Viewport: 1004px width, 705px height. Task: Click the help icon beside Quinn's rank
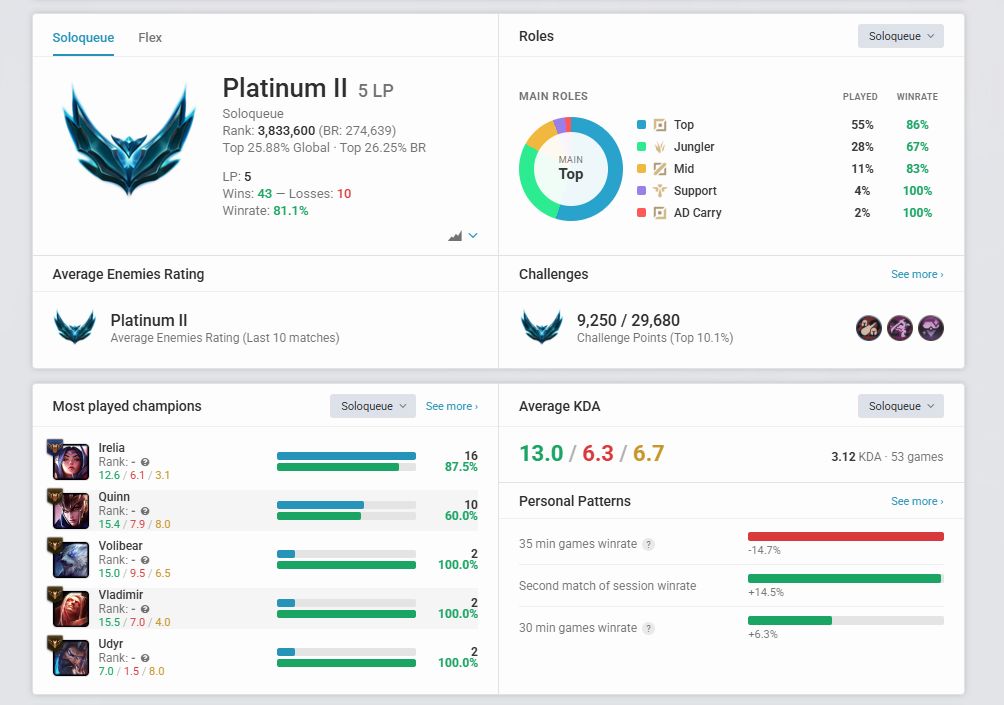pyautogui.click(x=145, y=511)
